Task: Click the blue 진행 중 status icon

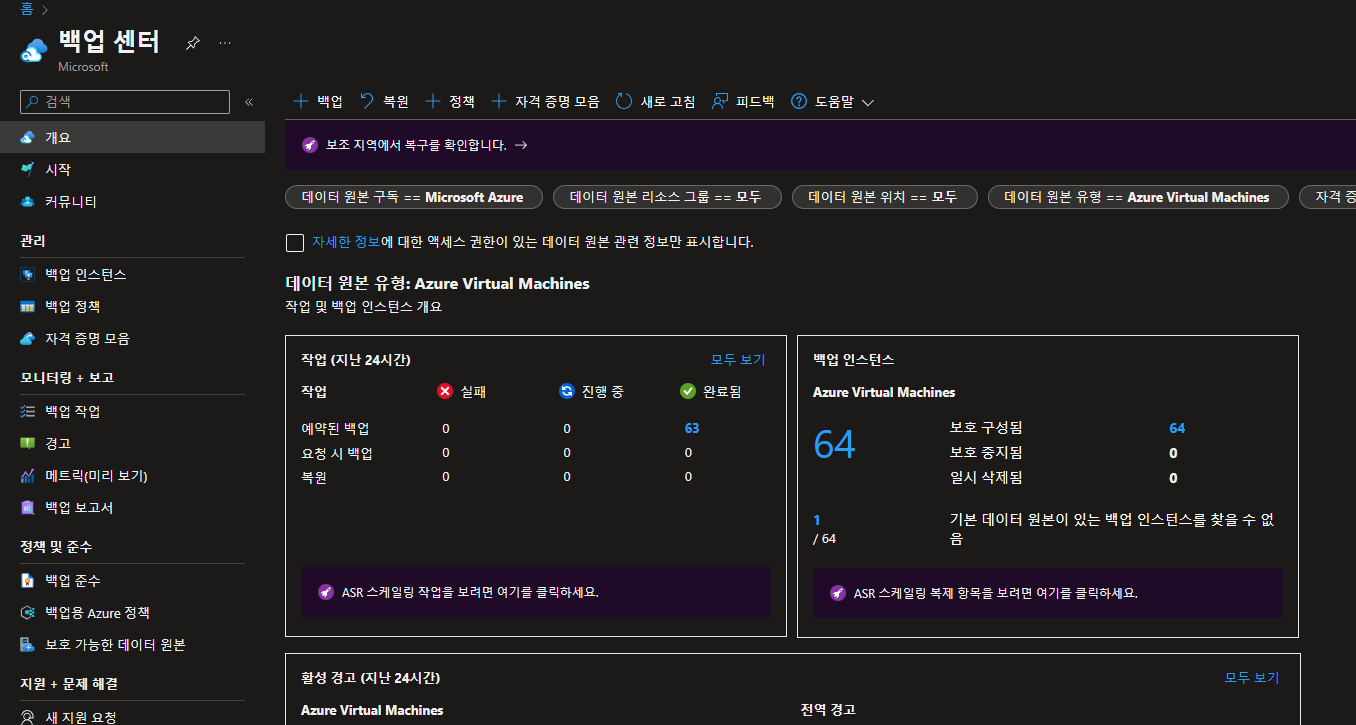Action: [x=567, y=391]
